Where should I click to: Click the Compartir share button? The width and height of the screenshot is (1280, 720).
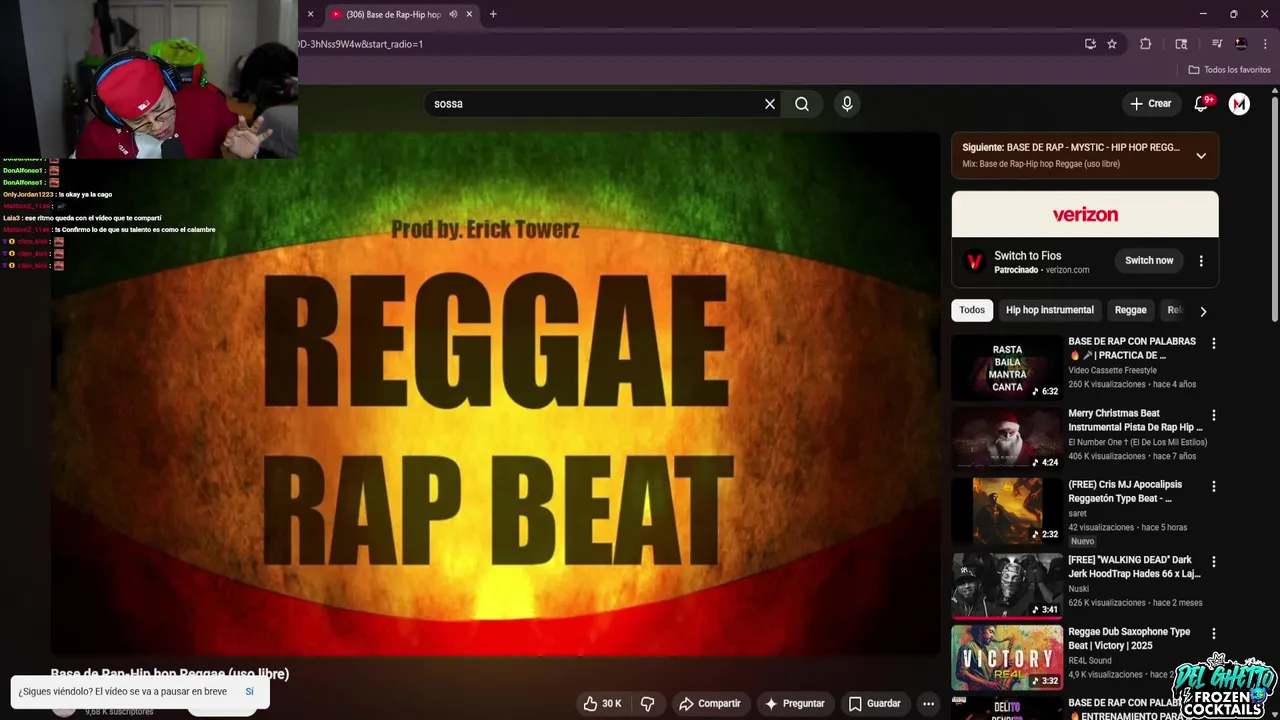710,704
